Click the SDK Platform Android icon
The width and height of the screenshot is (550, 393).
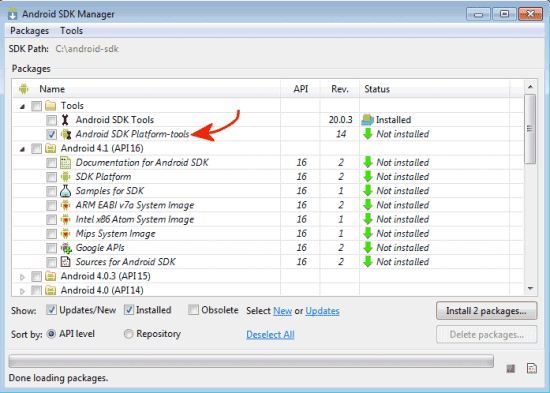coord(65,177)
